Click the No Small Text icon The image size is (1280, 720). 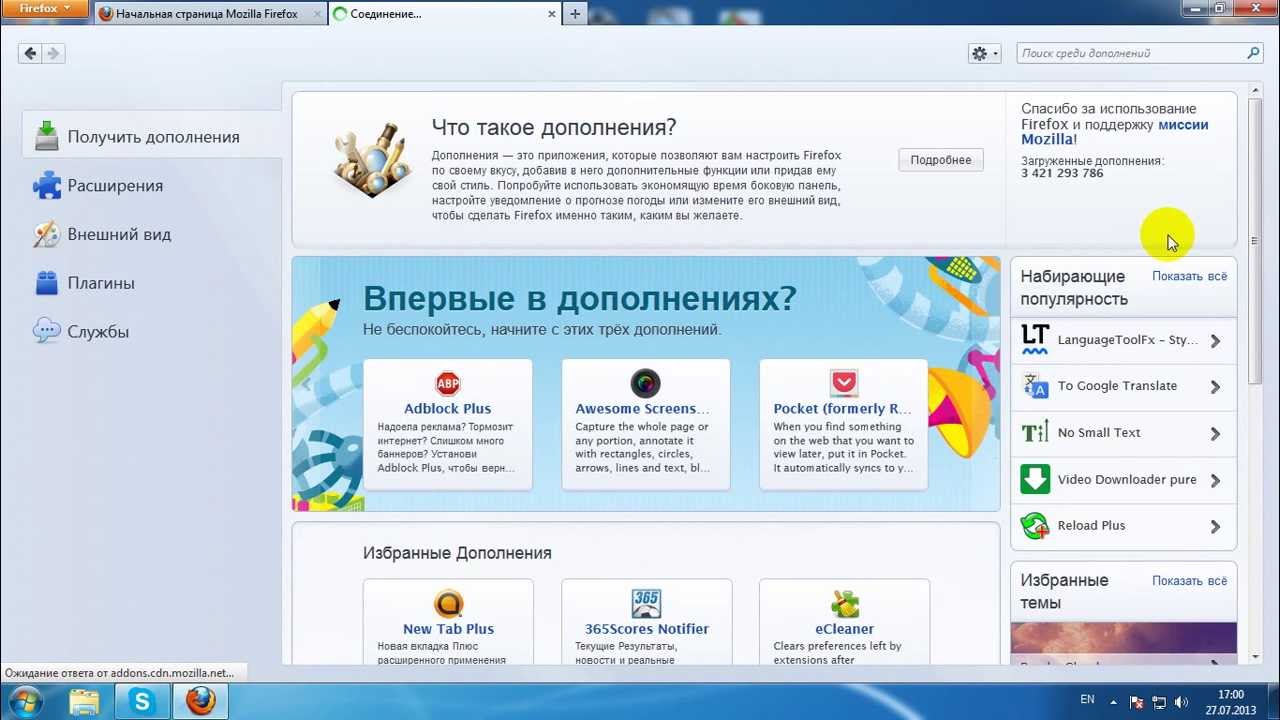[x=1035, y=433]
